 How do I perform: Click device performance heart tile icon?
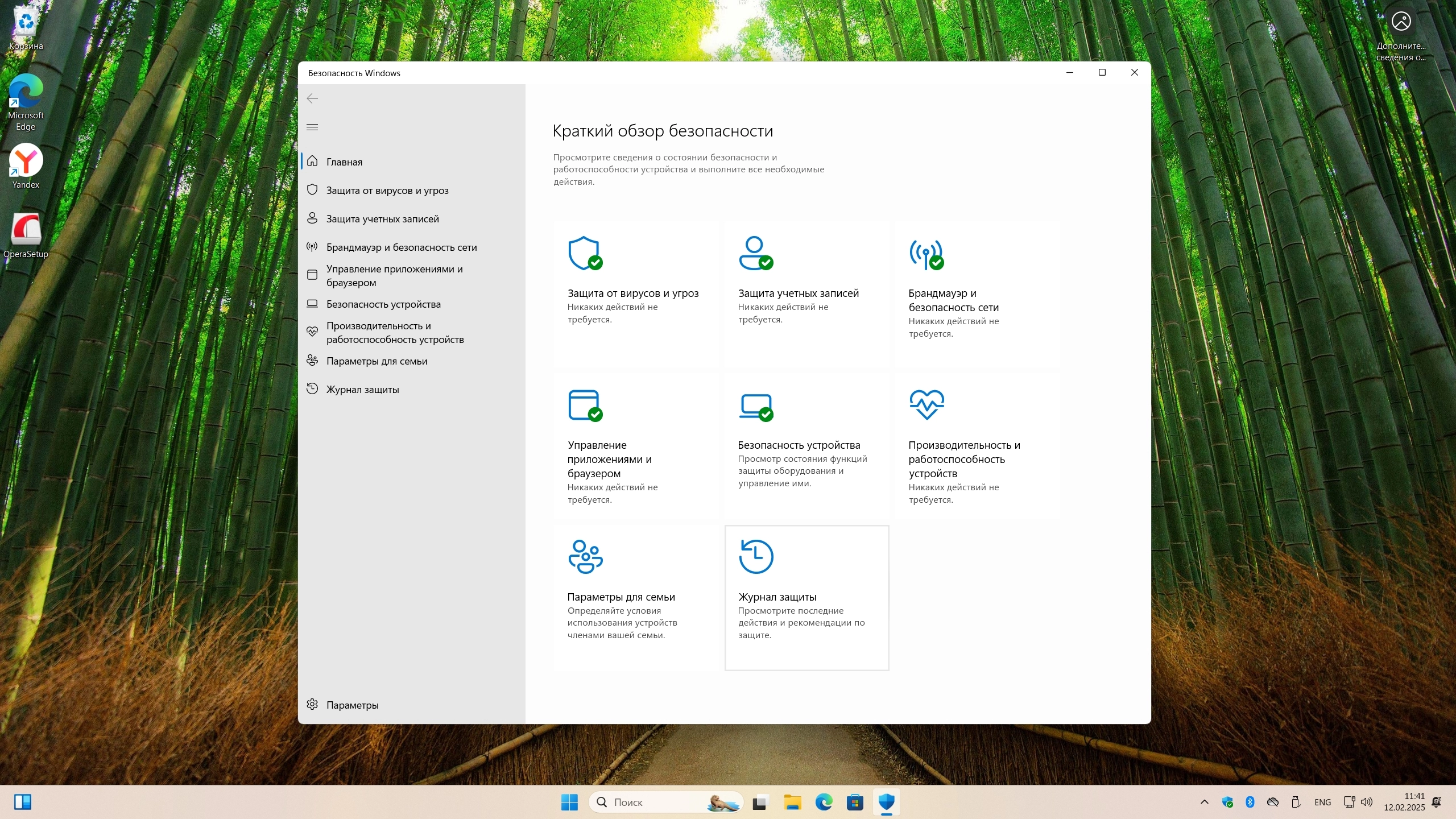tap(926, 404)
